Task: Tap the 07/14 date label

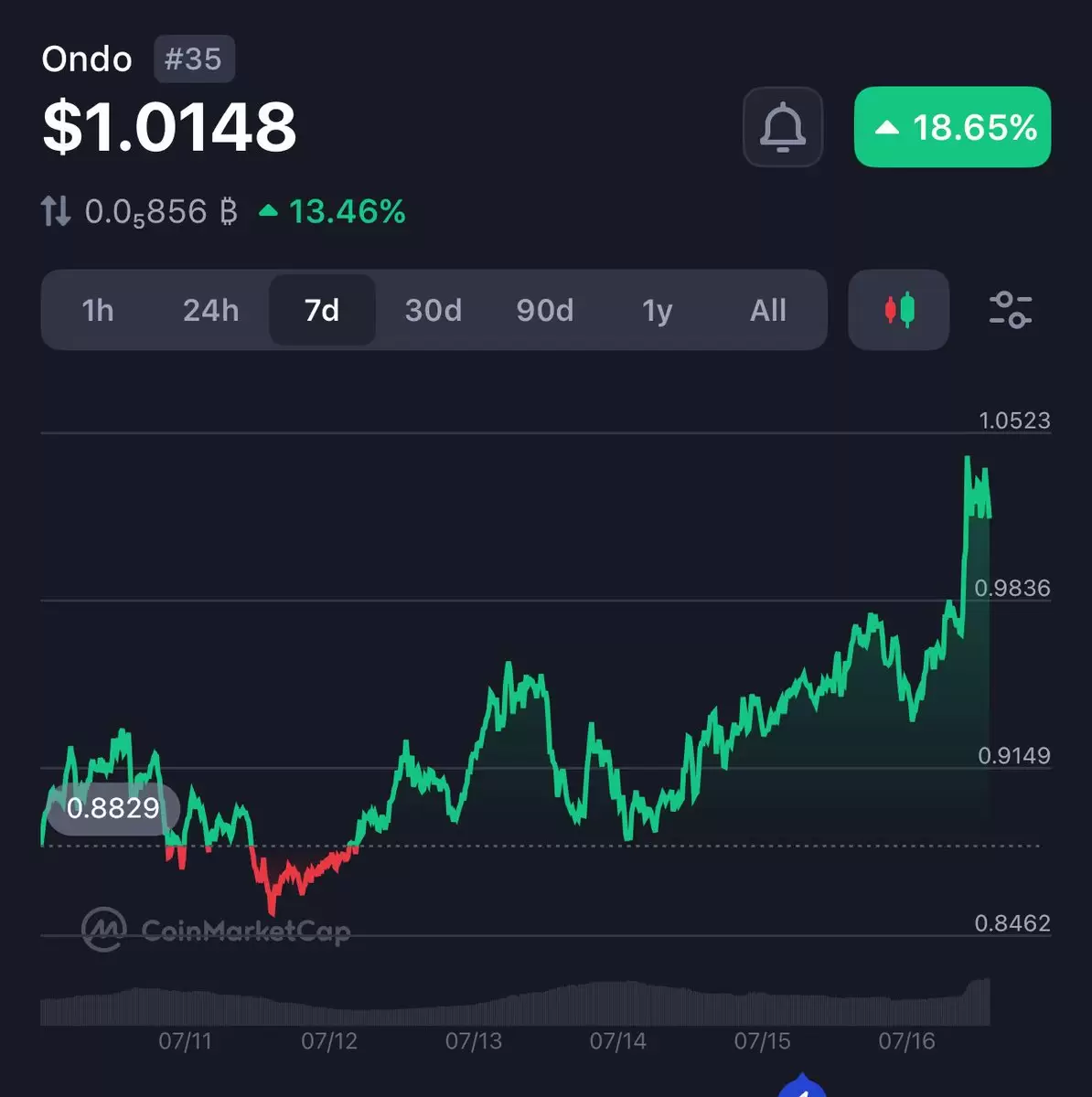Action: [x=618, y=1041]
